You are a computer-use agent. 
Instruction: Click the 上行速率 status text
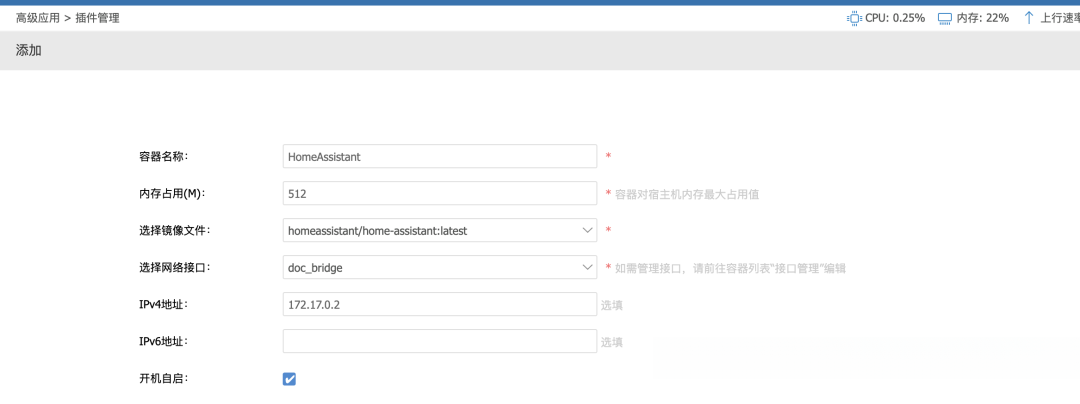1059,19
